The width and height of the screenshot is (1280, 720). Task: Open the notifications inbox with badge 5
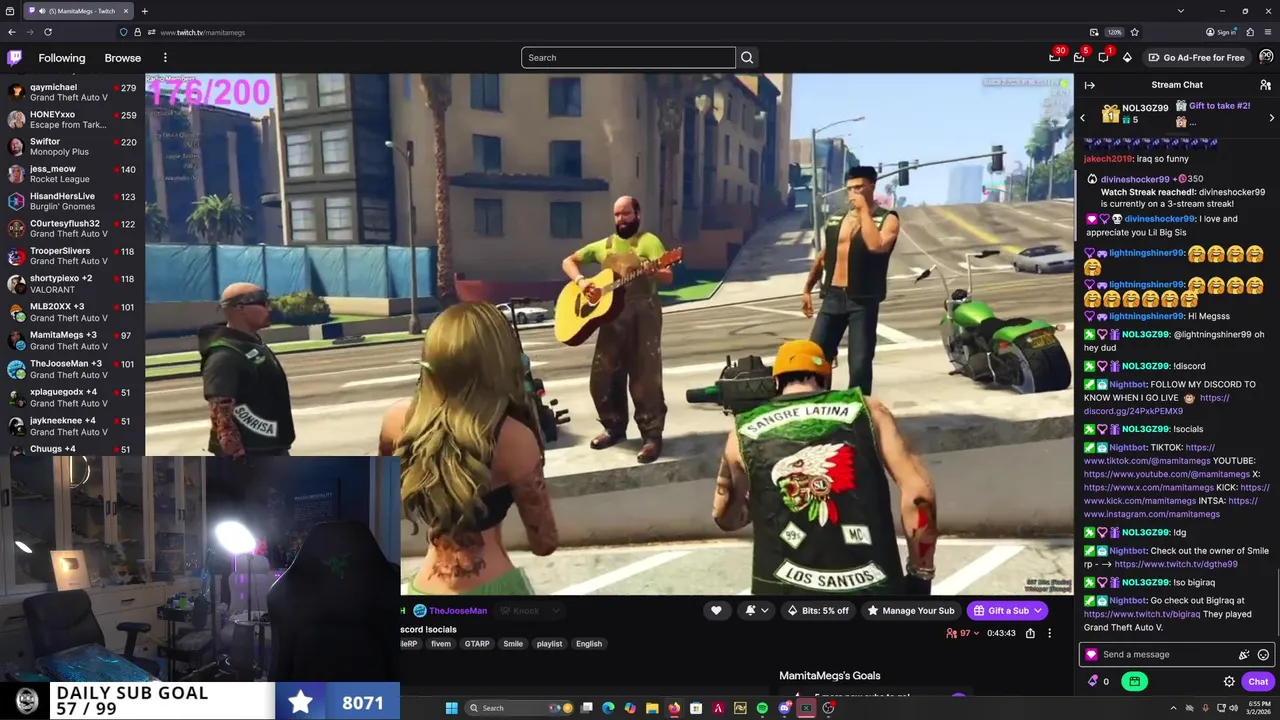click(x=1079, y=57)
